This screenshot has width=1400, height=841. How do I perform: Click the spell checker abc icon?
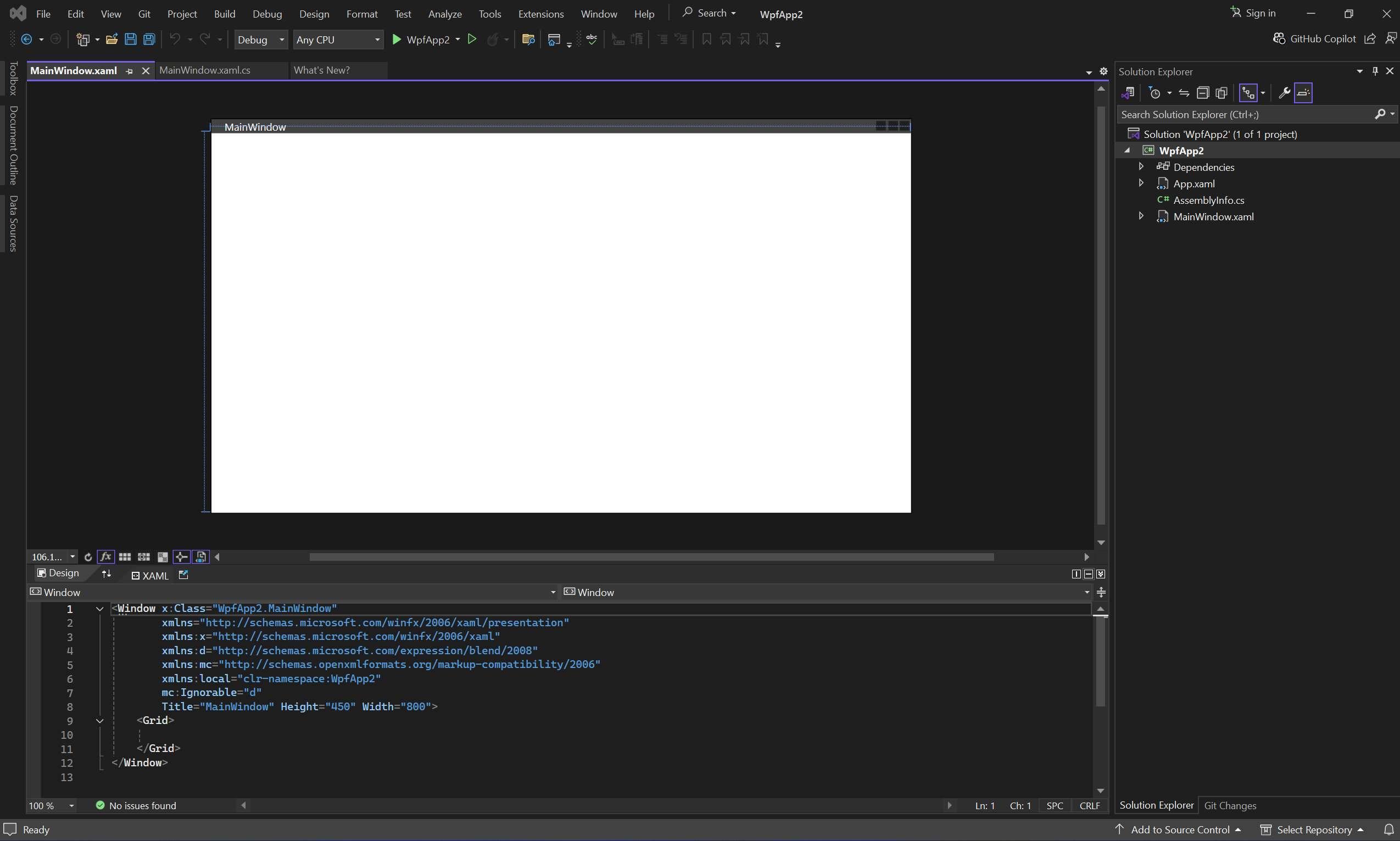tap(592, 39)
